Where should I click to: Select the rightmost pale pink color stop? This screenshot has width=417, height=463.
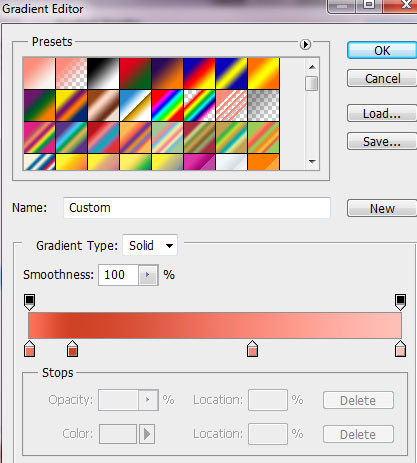point(400,348)
